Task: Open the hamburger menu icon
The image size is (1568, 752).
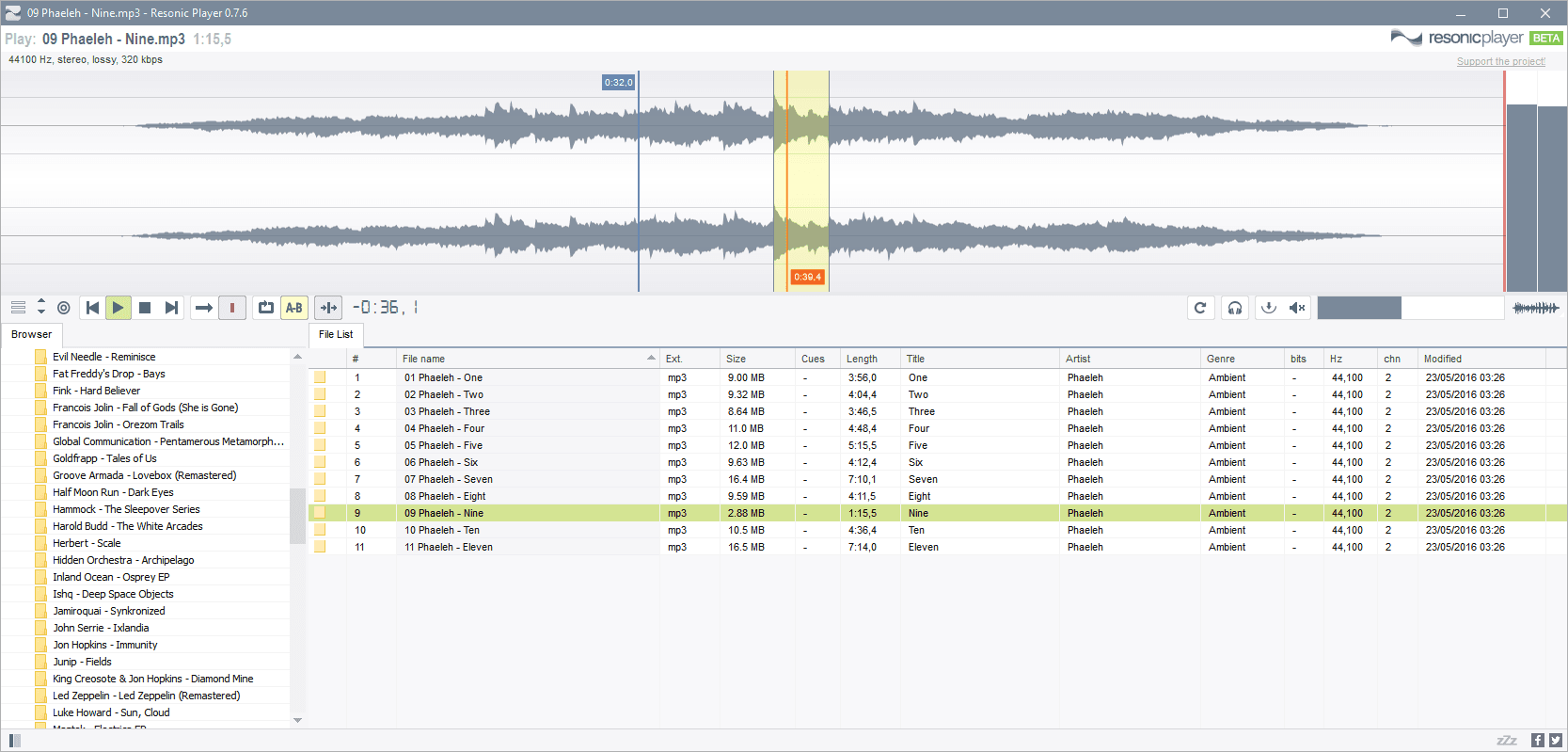Action: [x=18, y=308]
